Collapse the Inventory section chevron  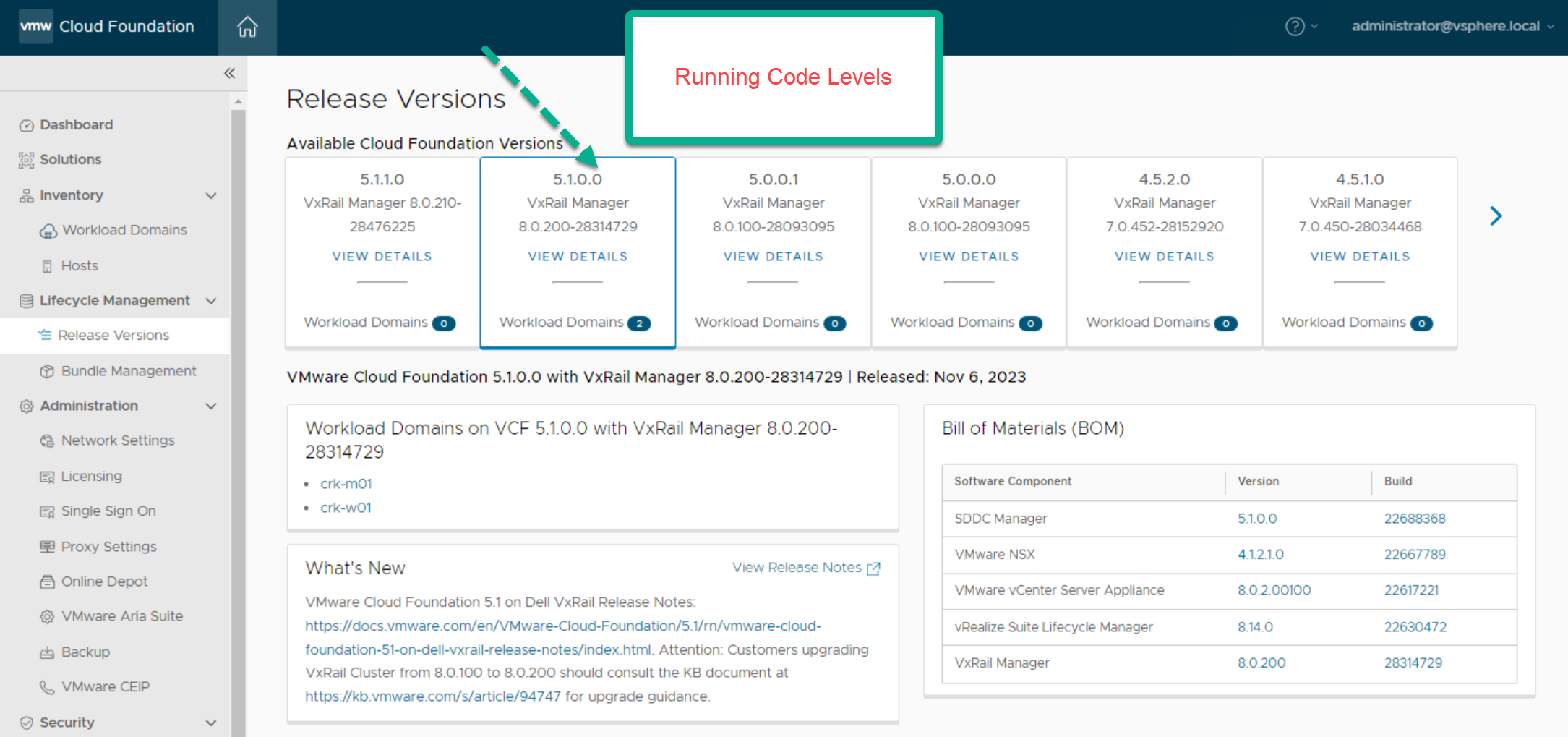pos(211,195)
